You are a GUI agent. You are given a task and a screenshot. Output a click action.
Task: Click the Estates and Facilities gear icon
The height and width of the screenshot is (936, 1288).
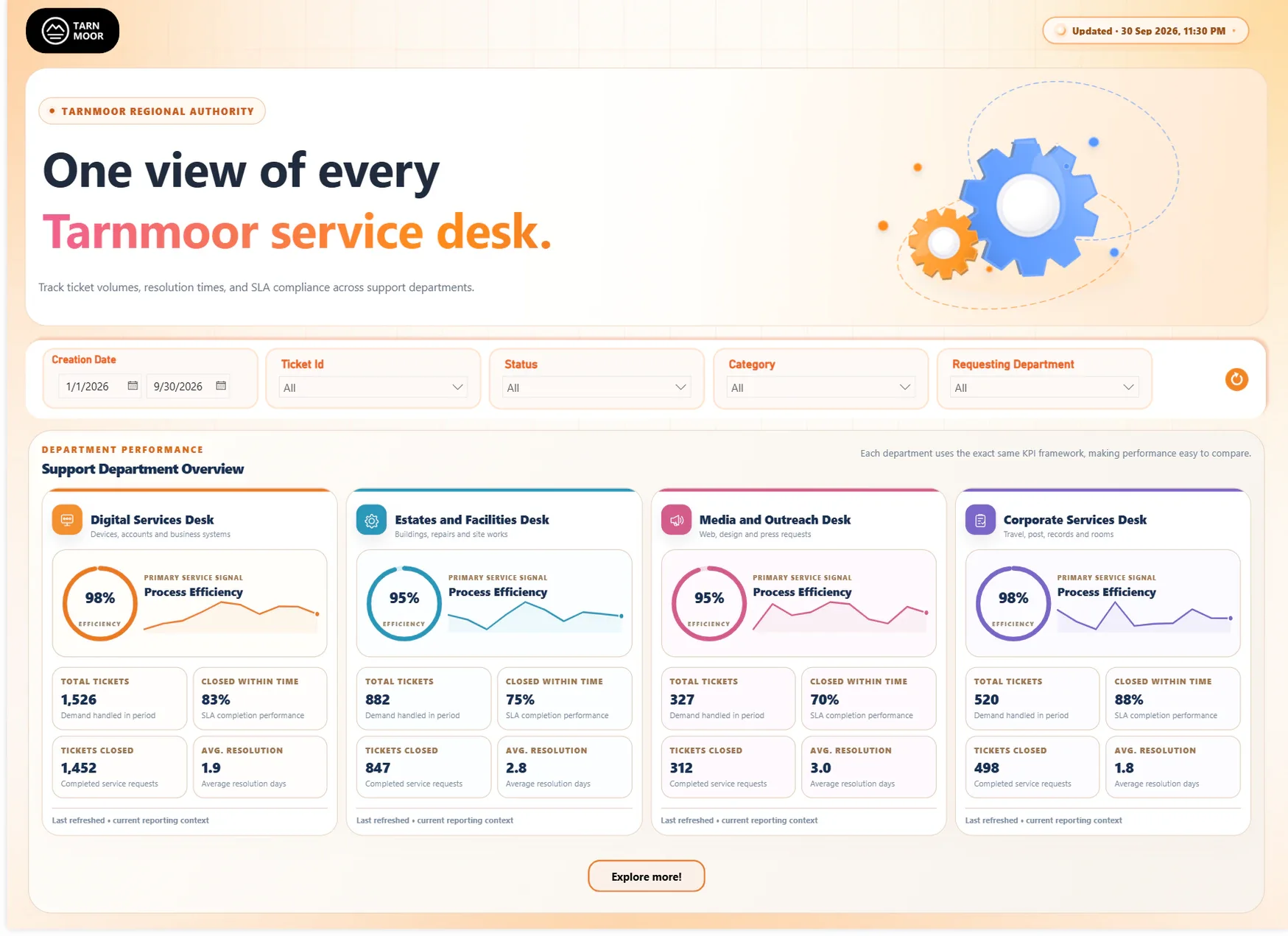point(371,520)
